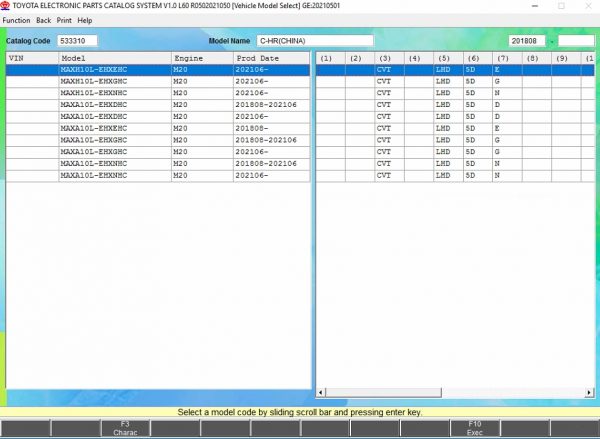
Task: Click the horizontal scrollbar left arrow
Action: click(x=321, y=392)
